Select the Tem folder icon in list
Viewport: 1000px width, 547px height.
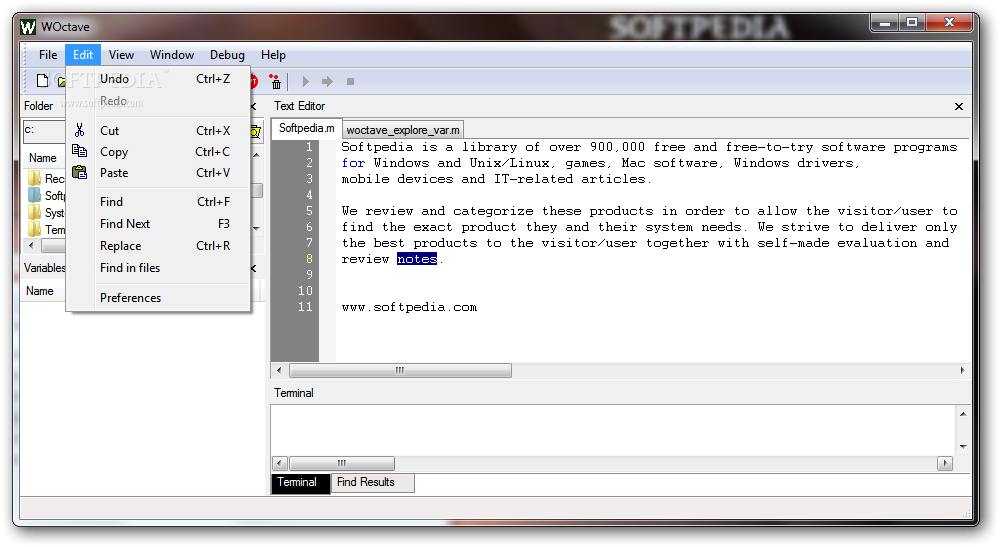pyautogui.click(x=34, y=230)
